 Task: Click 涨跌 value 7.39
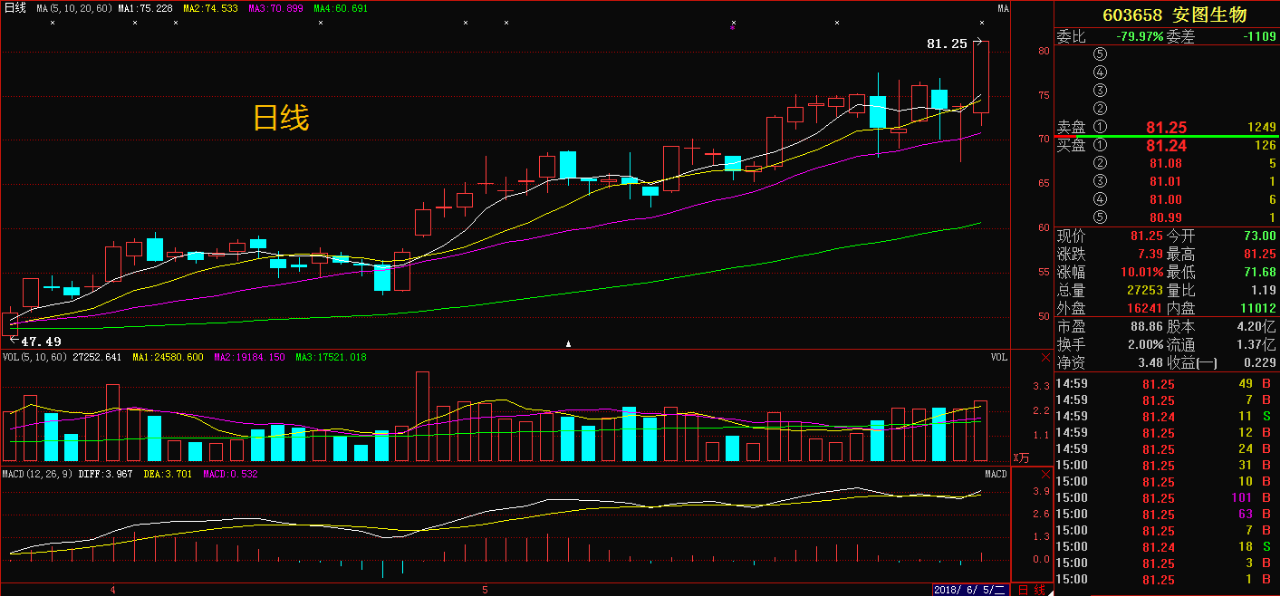(1151, 254)
